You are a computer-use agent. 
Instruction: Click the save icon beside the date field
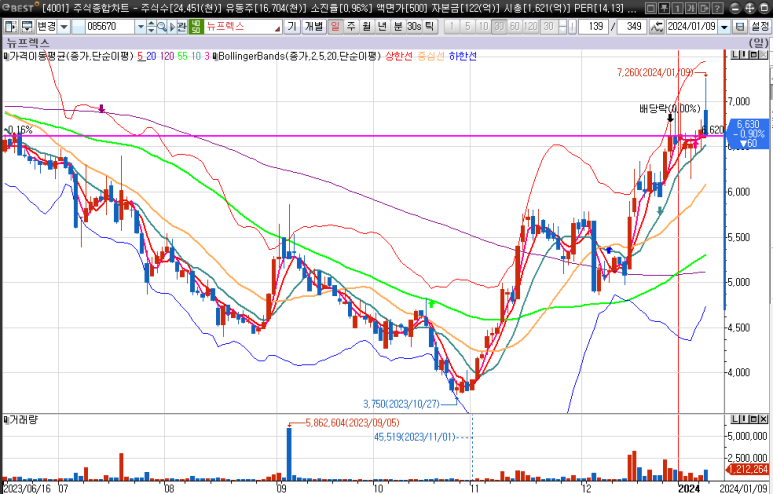pyautogui.click(x=740, y=27)
